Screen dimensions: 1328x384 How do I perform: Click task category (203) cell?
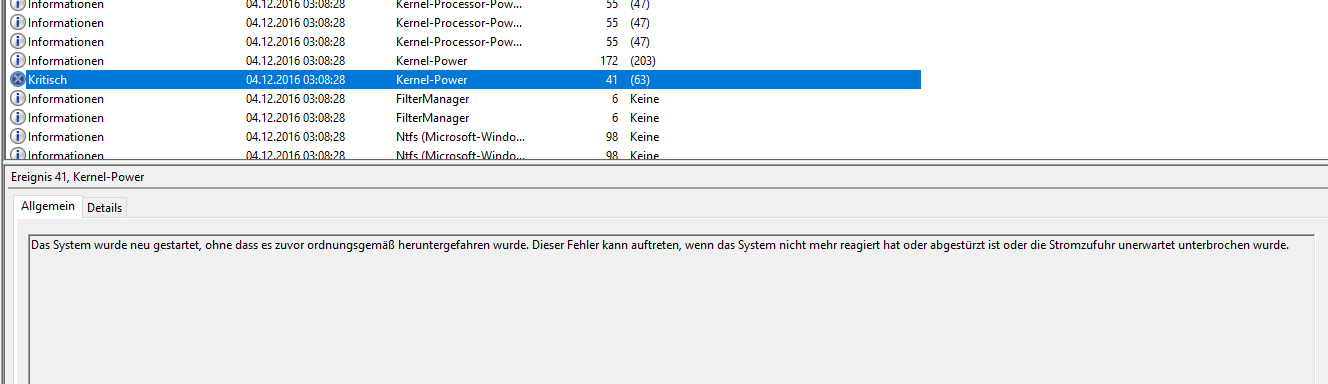(x=643, y=61)
